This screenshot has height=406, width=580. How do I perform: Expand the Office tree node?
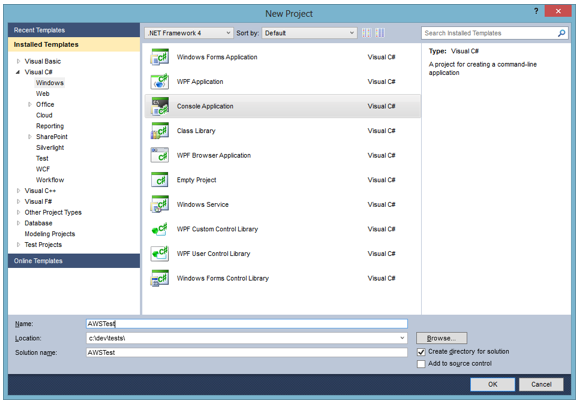(x=30, y=105)
